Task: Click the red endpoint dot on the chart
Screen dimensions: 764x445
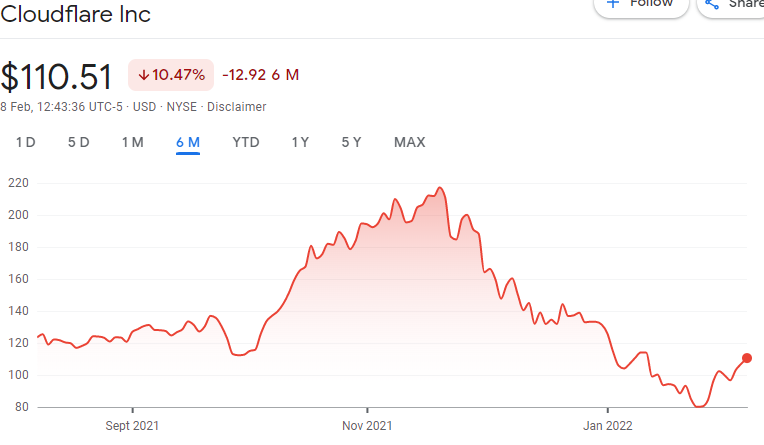Action: 747,358
